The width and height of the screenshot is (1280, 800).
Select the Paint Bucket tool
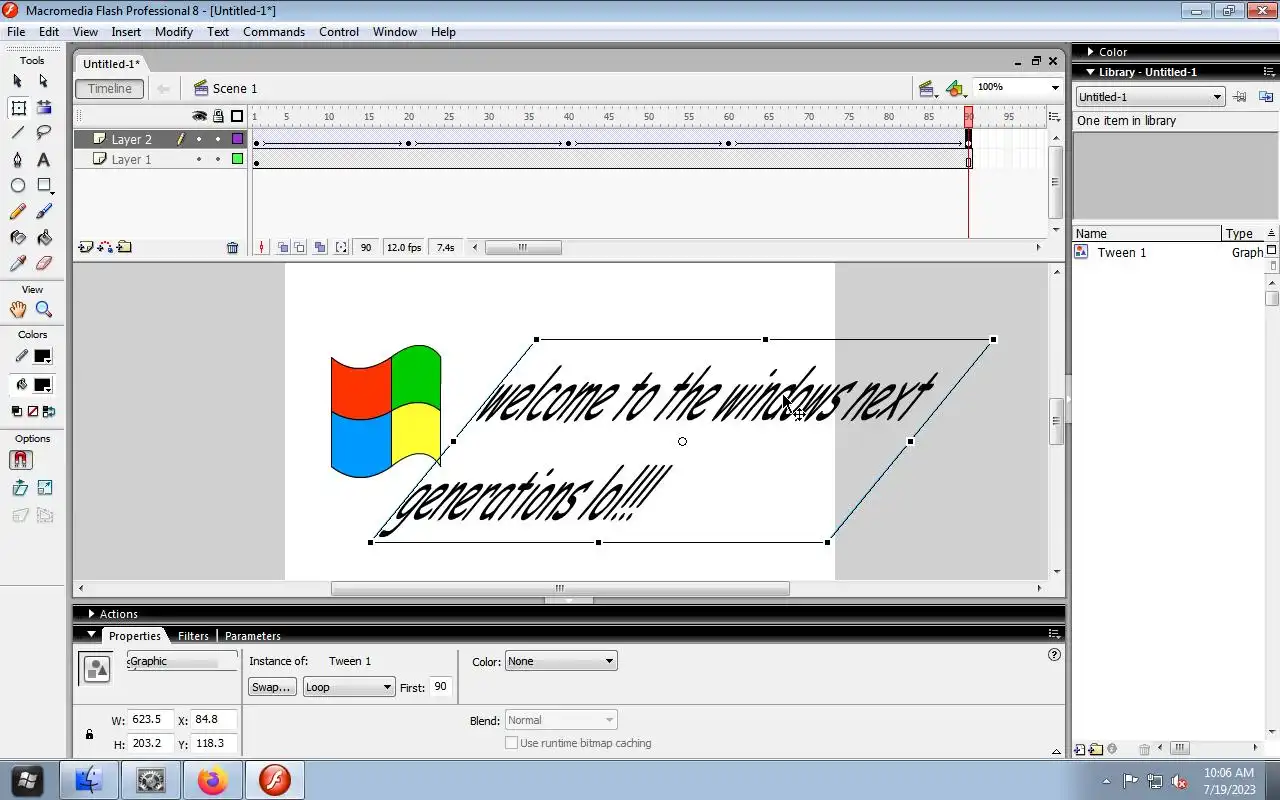point(44,238)
